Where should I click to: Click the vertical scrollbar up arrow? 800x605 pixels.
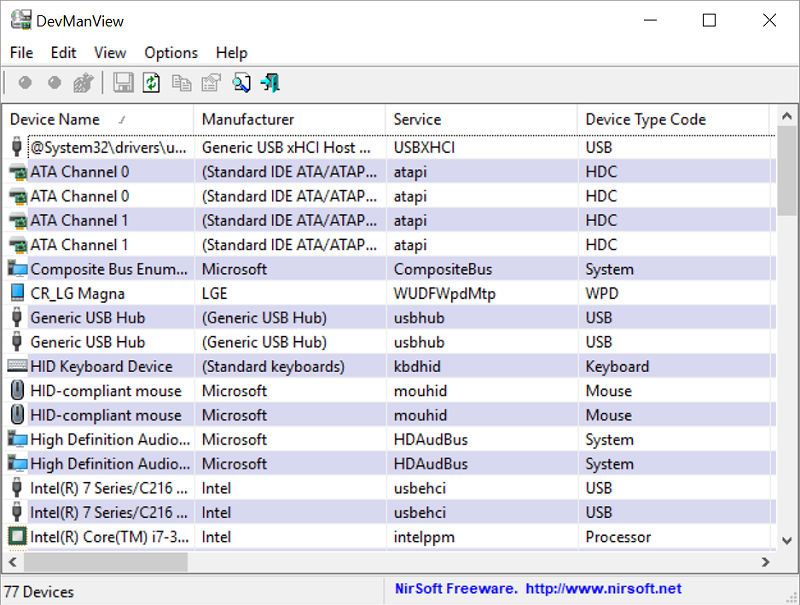pos(787,116)
